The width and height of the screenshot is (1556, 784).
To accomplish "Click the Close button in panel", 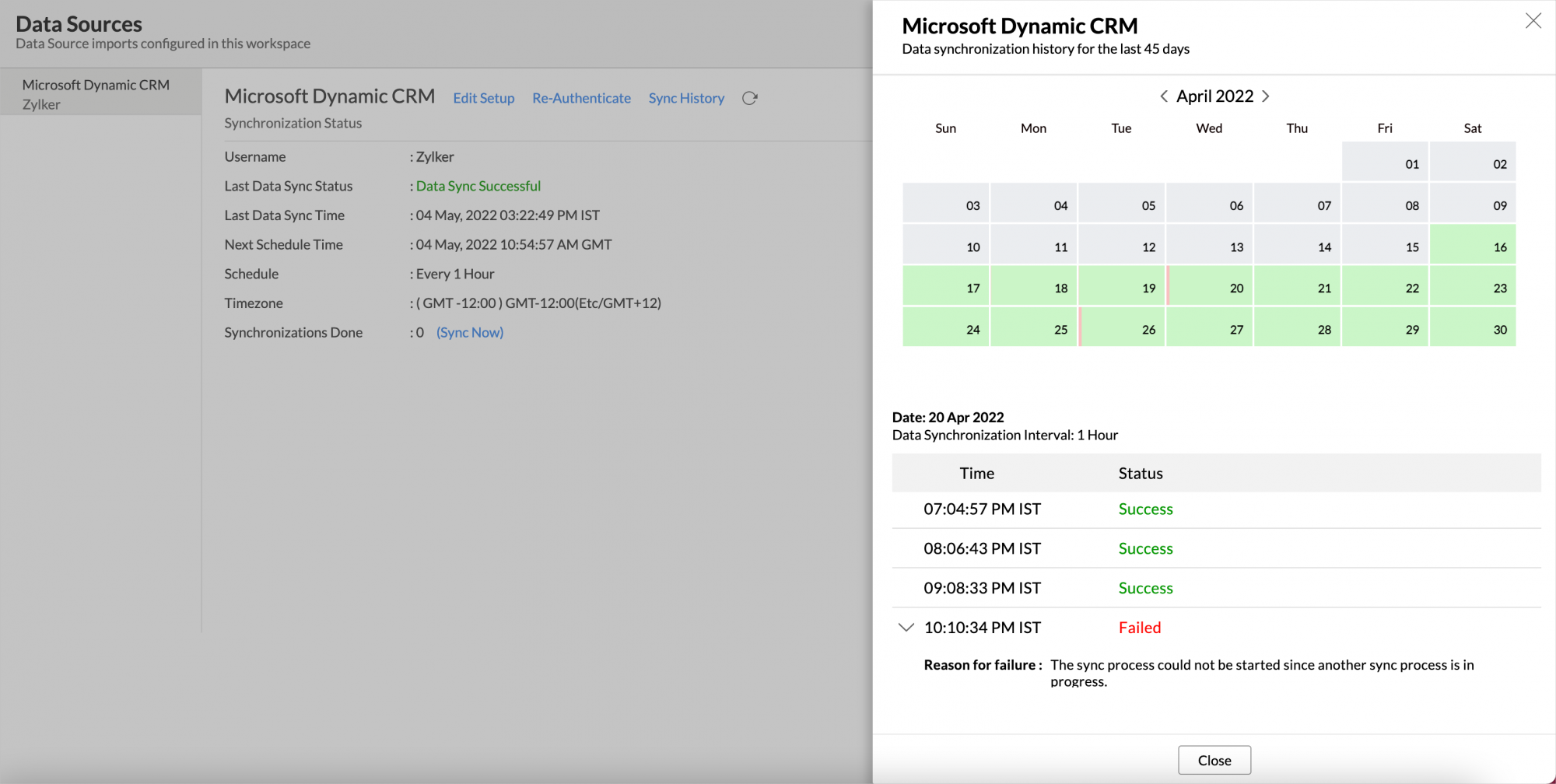I will pos(1214,760).
